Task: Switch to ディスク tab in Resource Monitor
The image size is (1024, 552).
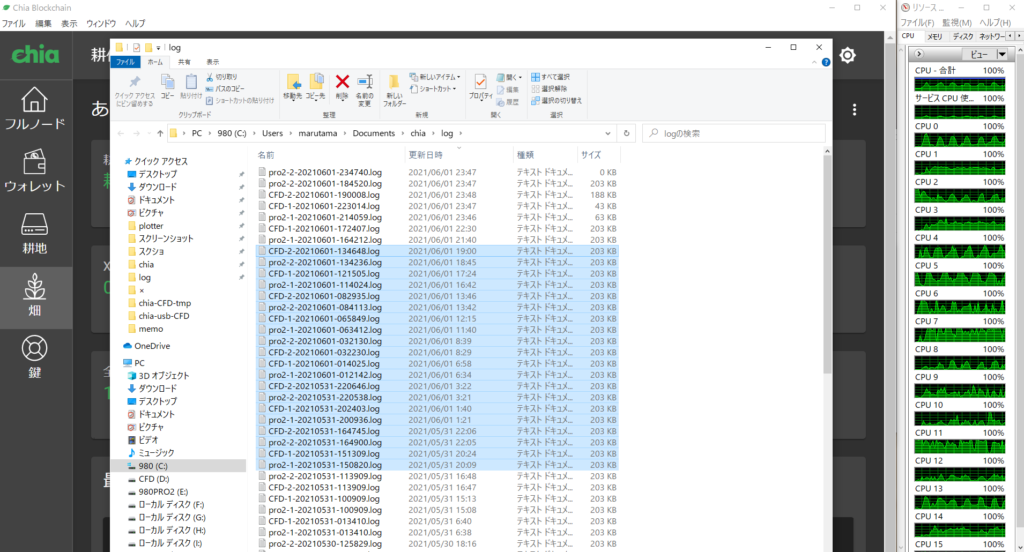Action: coord(963,37)
